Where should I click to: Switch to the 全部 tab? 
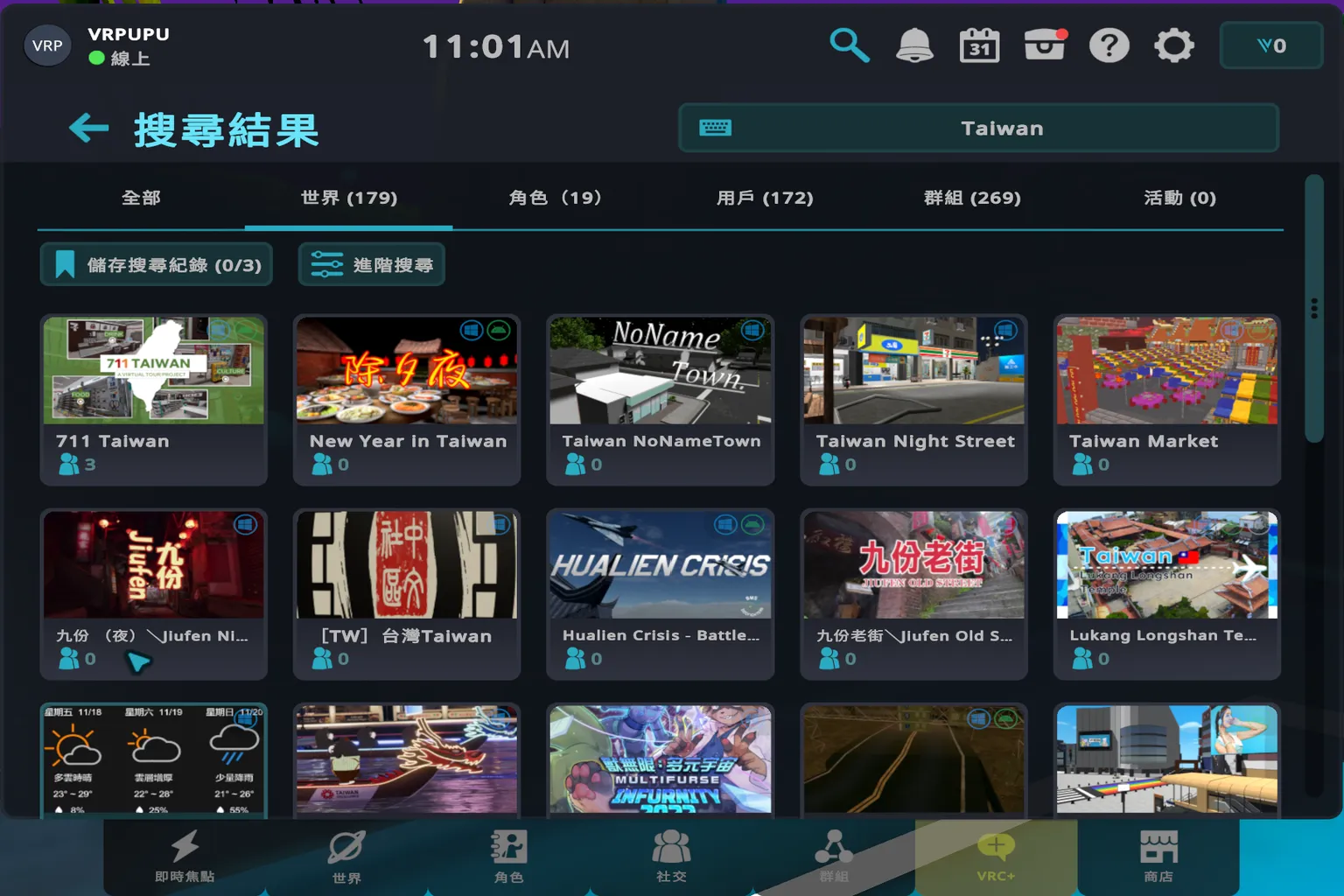pyautogui.click(x=141, y=198)
